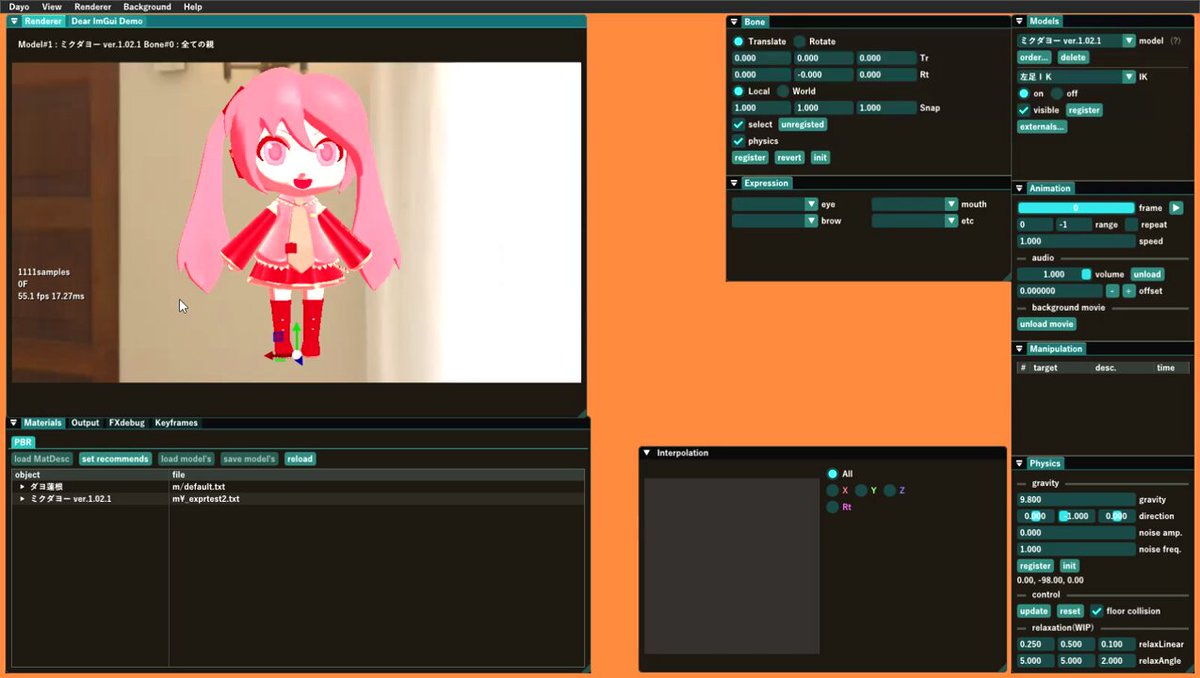The height and width of the screenshot is (678, 1200).
Task: Expand the ミクダヨー ver.1.02.1 tree row
Action: (22, 498)
